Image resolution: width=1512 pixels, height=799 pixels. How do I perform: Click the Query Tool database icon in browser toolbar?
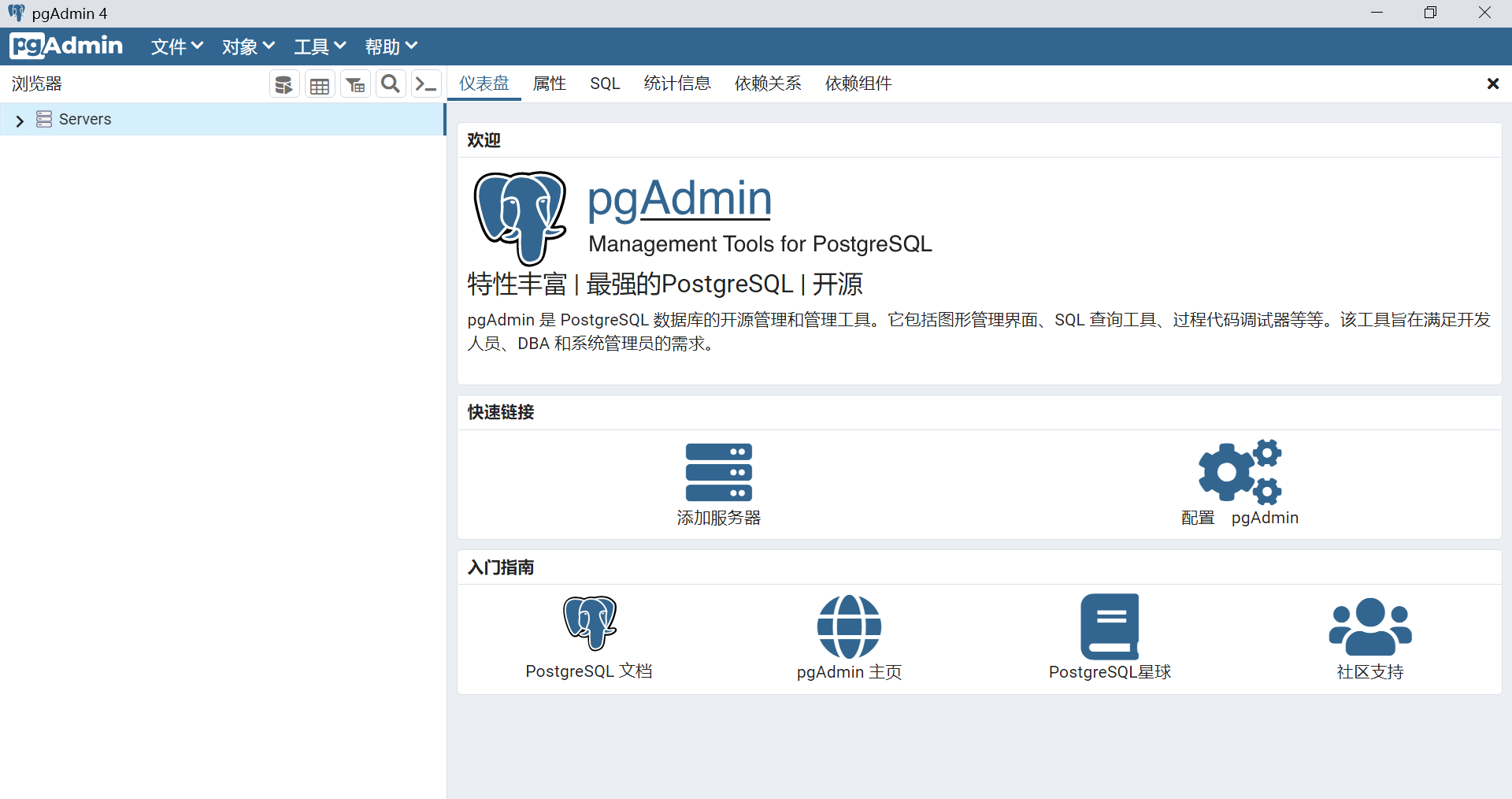point(284,84)
